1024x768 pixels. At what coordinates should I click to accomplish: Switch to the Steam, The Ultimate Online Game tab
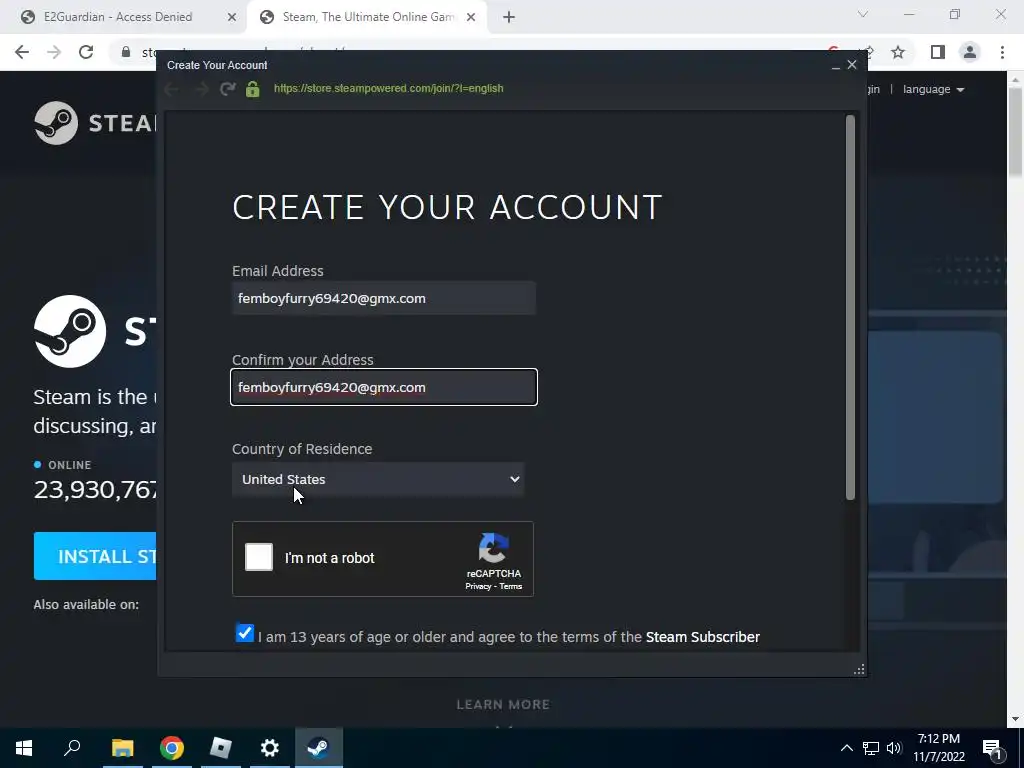(366, 17)
